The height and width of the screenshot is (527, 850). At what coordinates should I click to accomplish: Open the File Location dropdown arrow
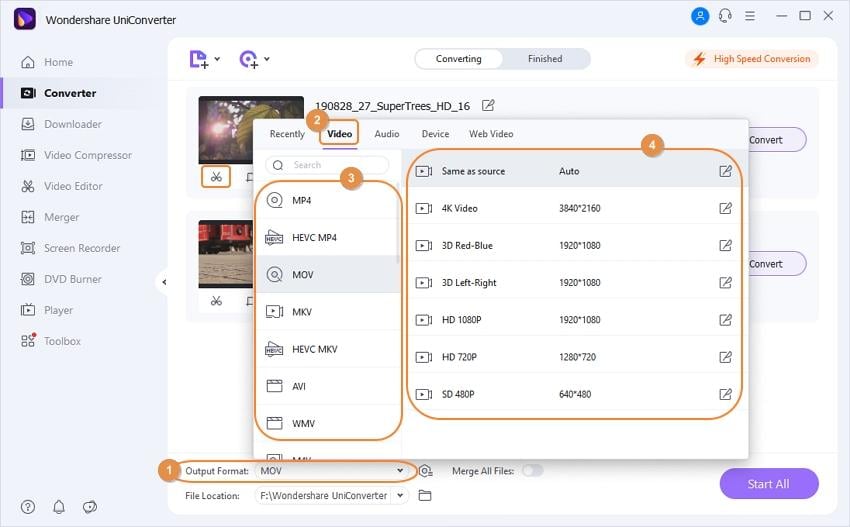[x=400, y=495]
